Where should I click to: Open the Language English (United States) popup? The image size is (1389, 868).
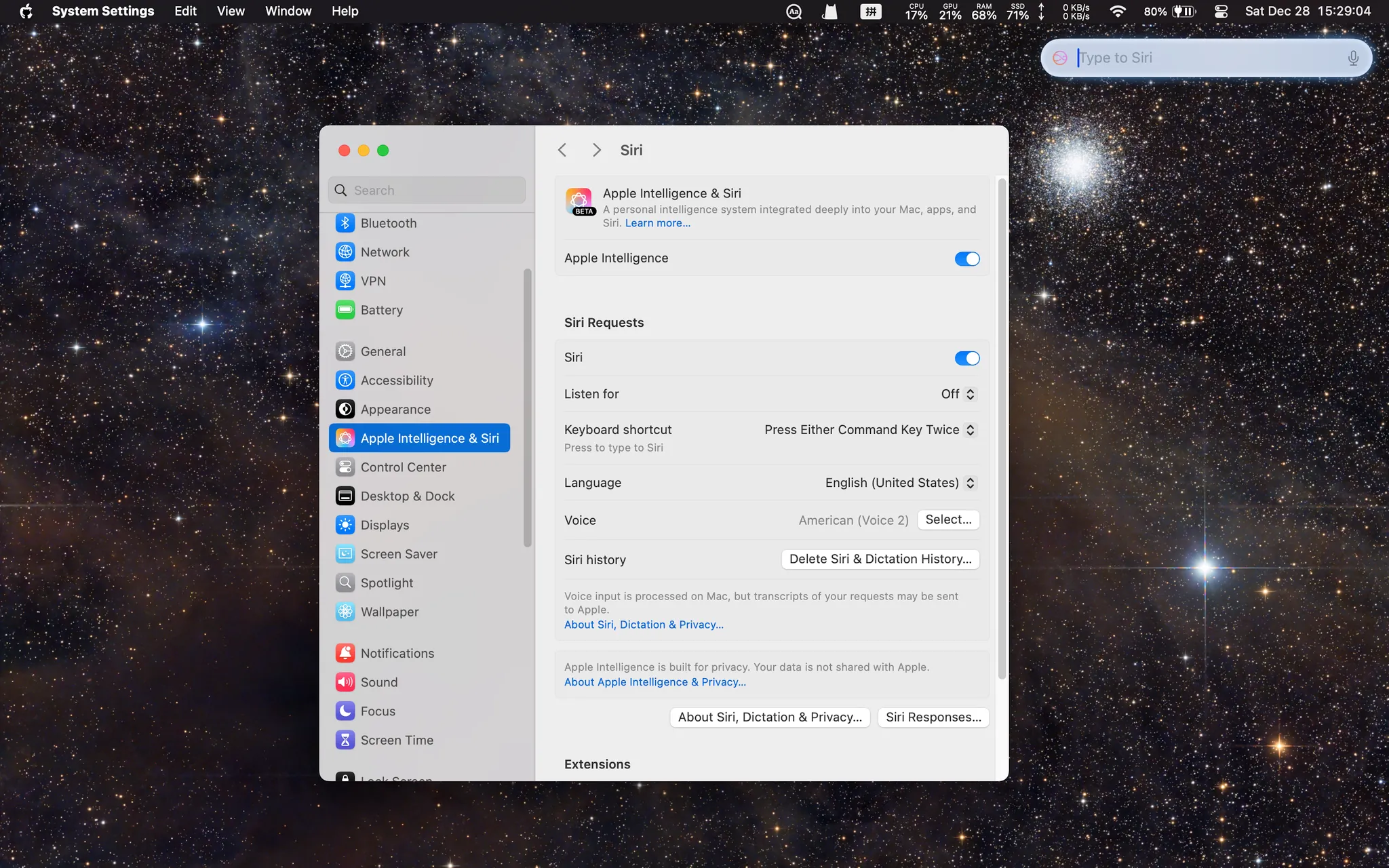coord(900,483)
